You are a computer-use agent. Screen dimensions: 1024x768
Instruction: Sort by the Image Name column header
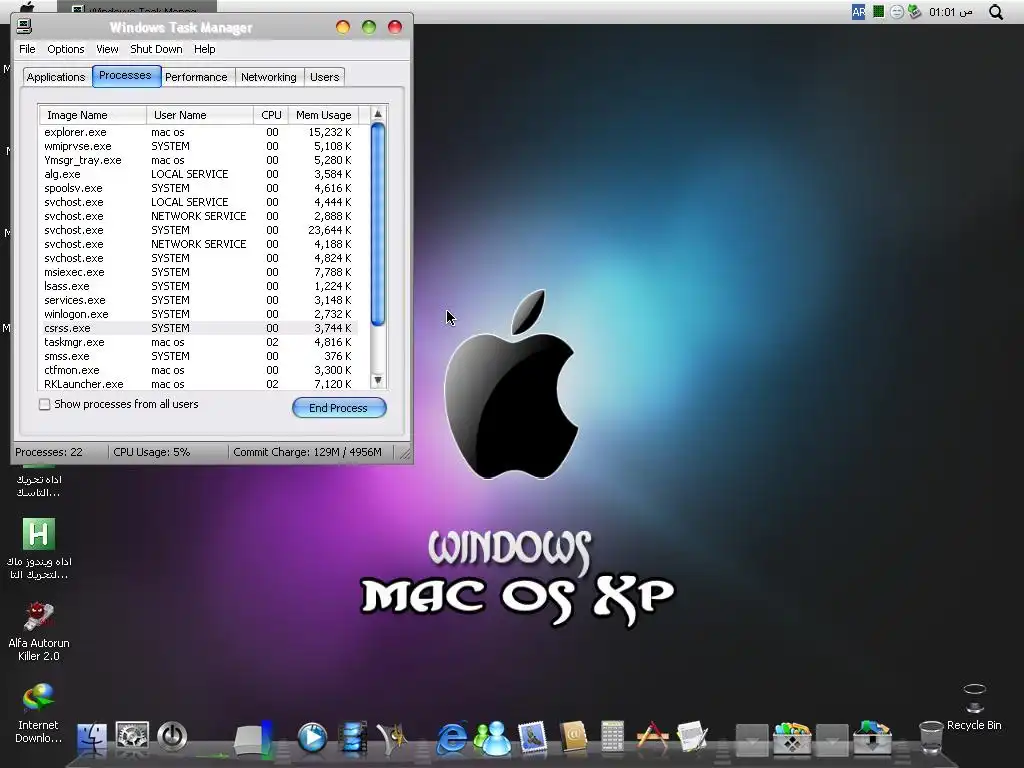click(x=93, y=115)
